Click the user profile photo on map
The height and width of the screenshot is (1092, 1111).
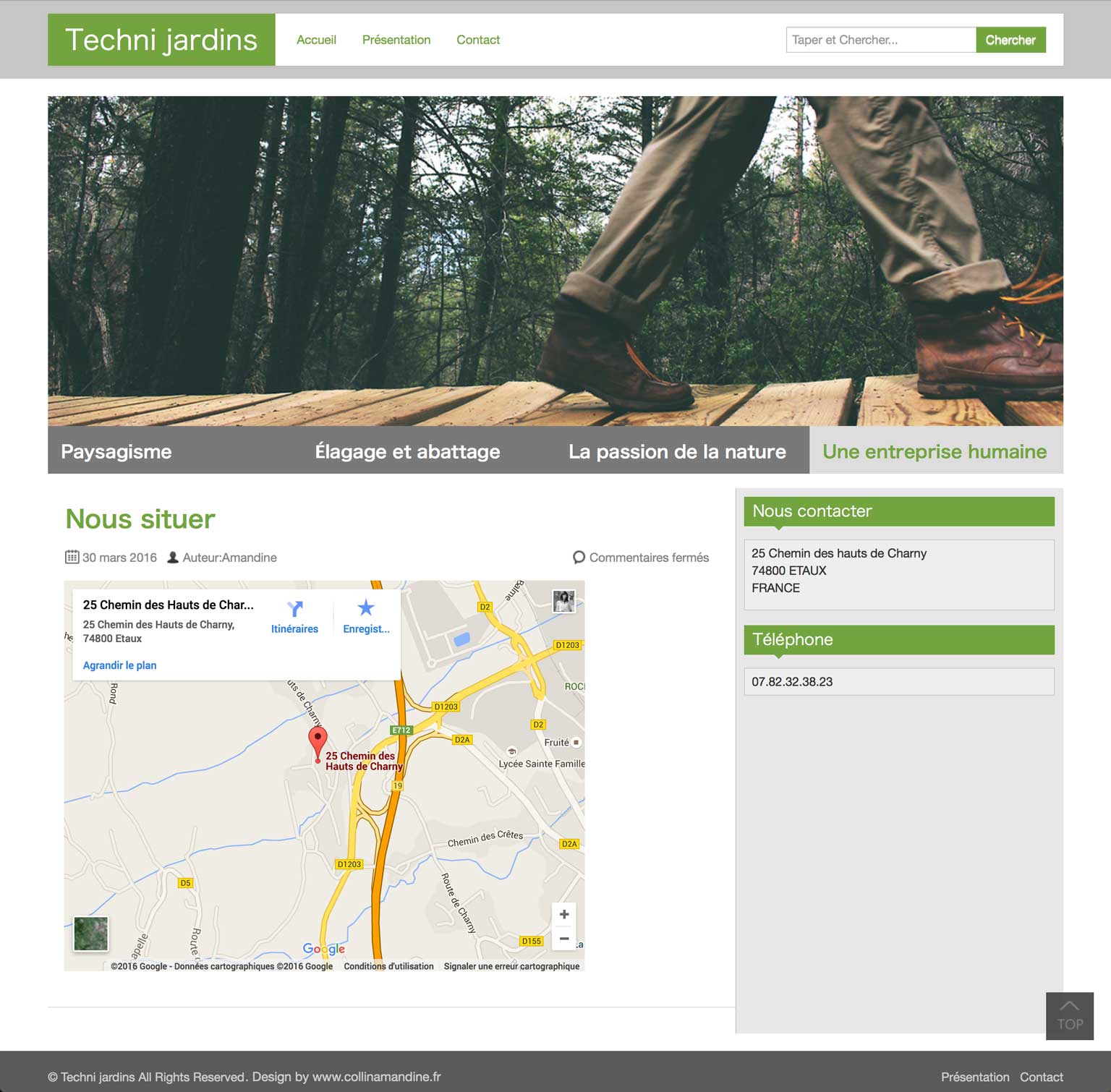click(563, 601)
